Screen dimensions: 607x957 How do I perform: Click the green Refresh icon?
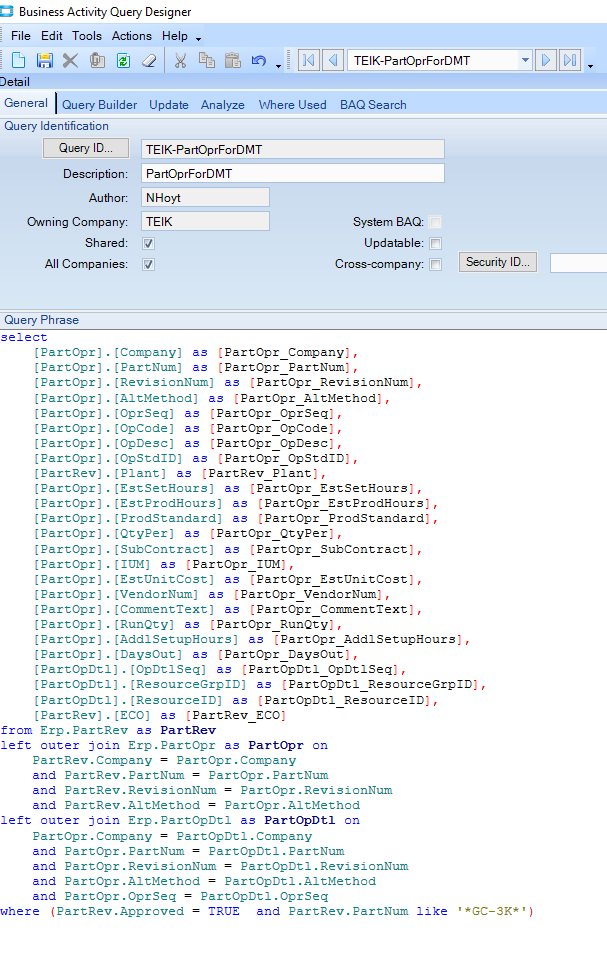(123, 60)
